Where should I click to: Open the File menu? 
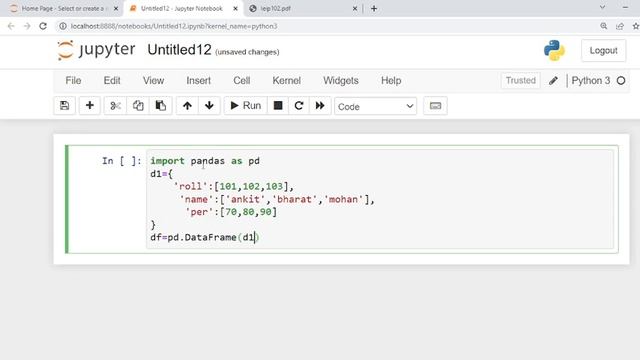click(73, 80)
